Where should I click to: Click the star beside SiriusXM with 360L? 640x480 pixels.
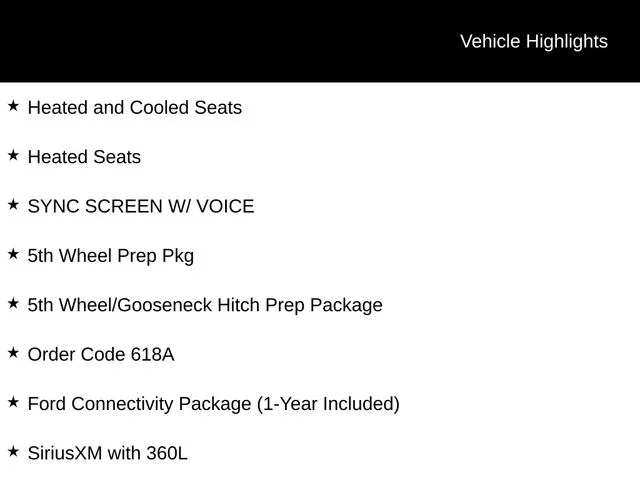coord(13,451)
